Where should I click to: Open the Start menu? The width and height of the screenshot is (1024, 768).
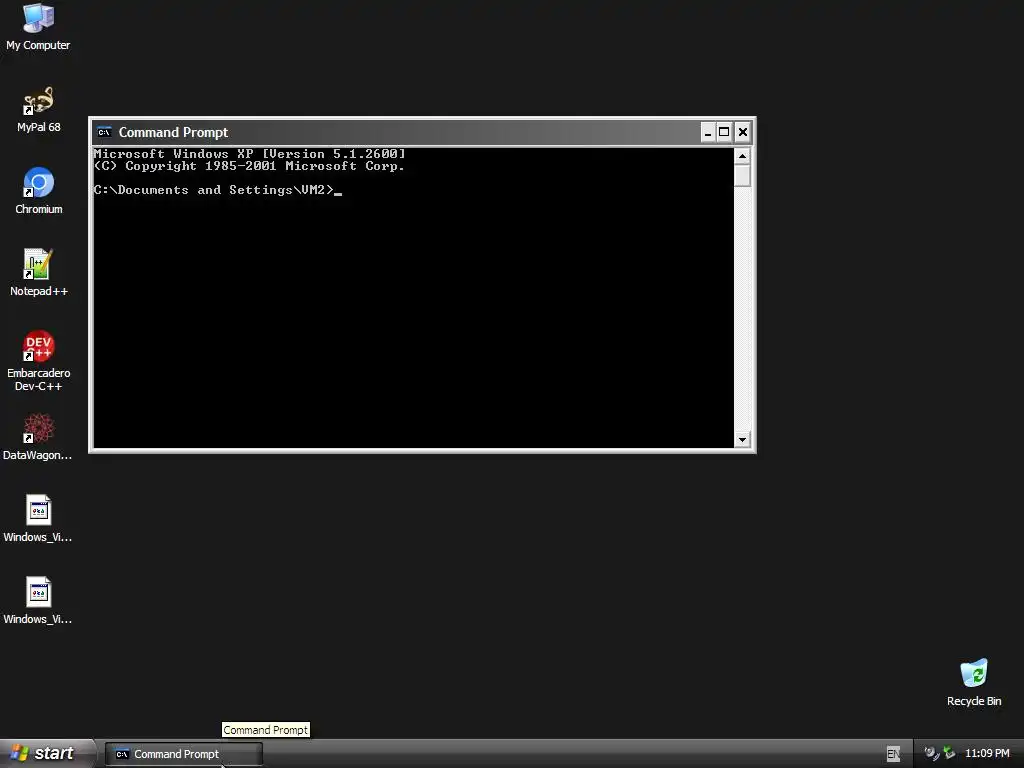pyautogui.click(x=47, y=754)
